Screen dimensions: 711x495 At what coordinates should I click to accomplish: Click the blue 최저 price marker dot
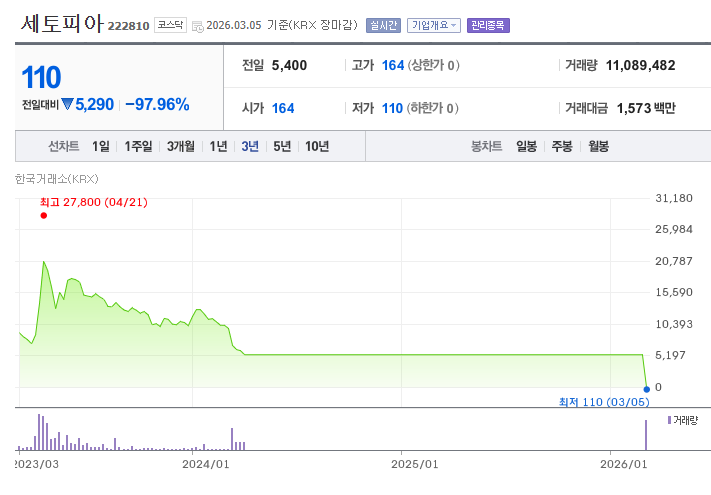[x=647, y=389]
